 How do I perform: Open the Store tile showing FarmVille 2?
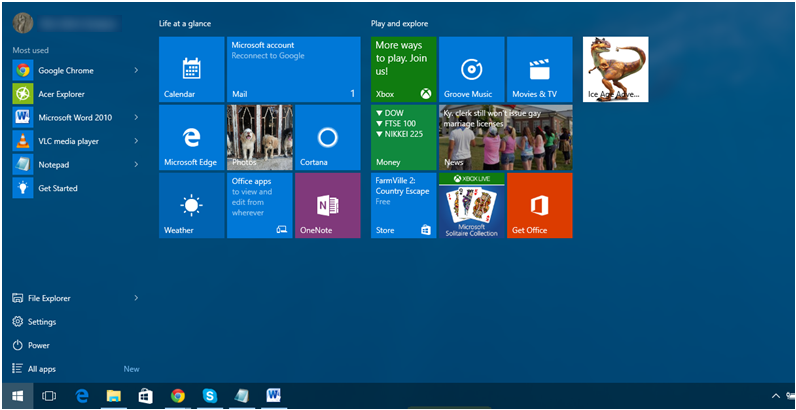404,205
